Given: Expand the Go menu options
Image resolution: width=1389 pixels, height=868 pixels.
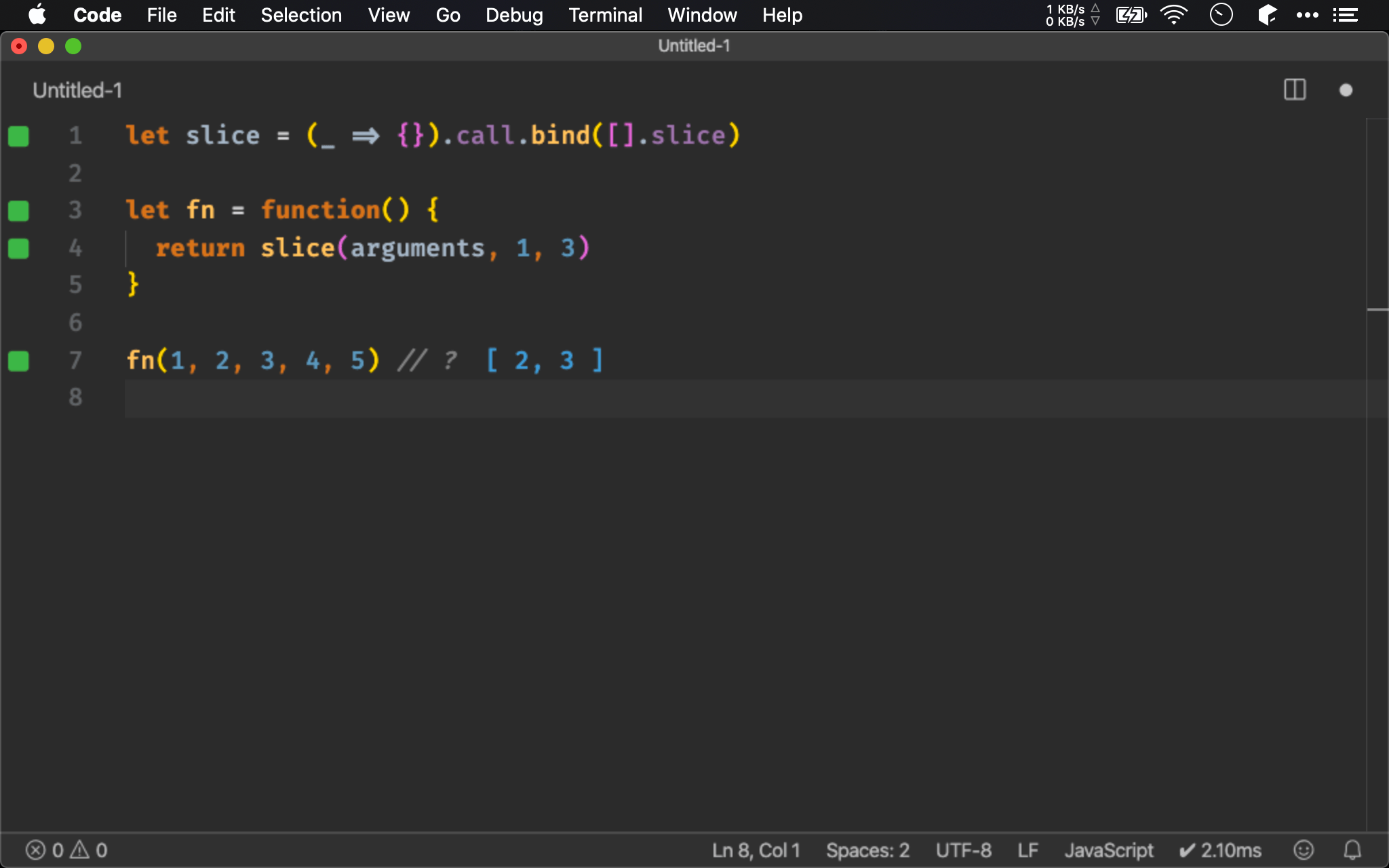Looking at the screenshot, I should 448,15.
